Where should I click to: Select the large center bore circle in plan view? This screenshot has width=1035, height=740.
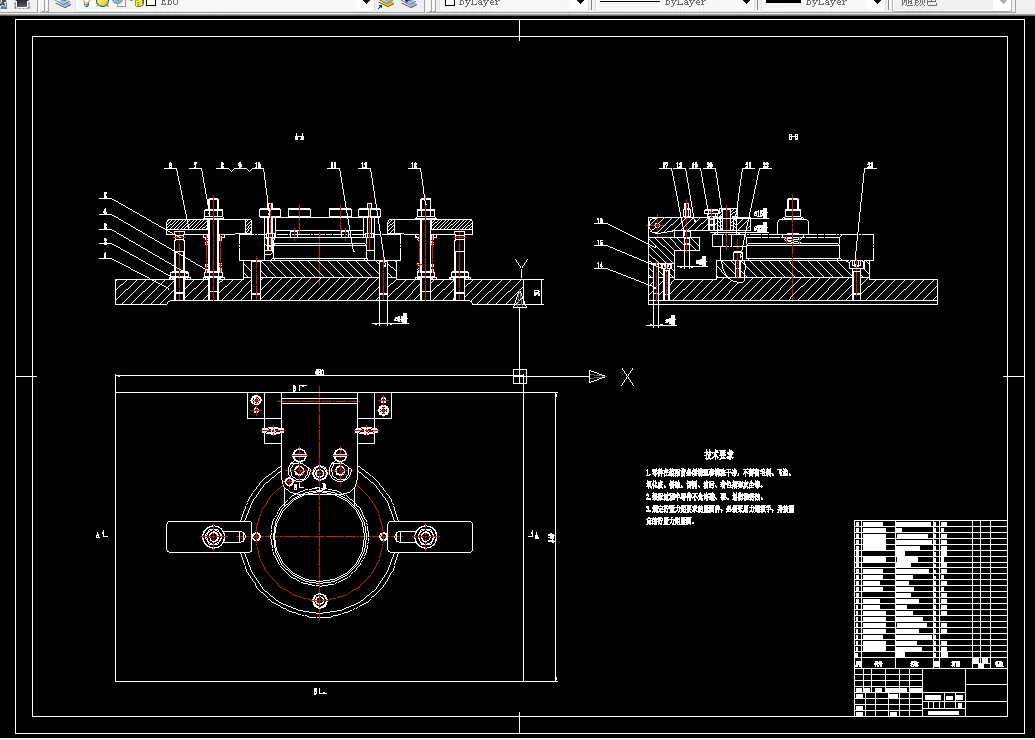320,537
